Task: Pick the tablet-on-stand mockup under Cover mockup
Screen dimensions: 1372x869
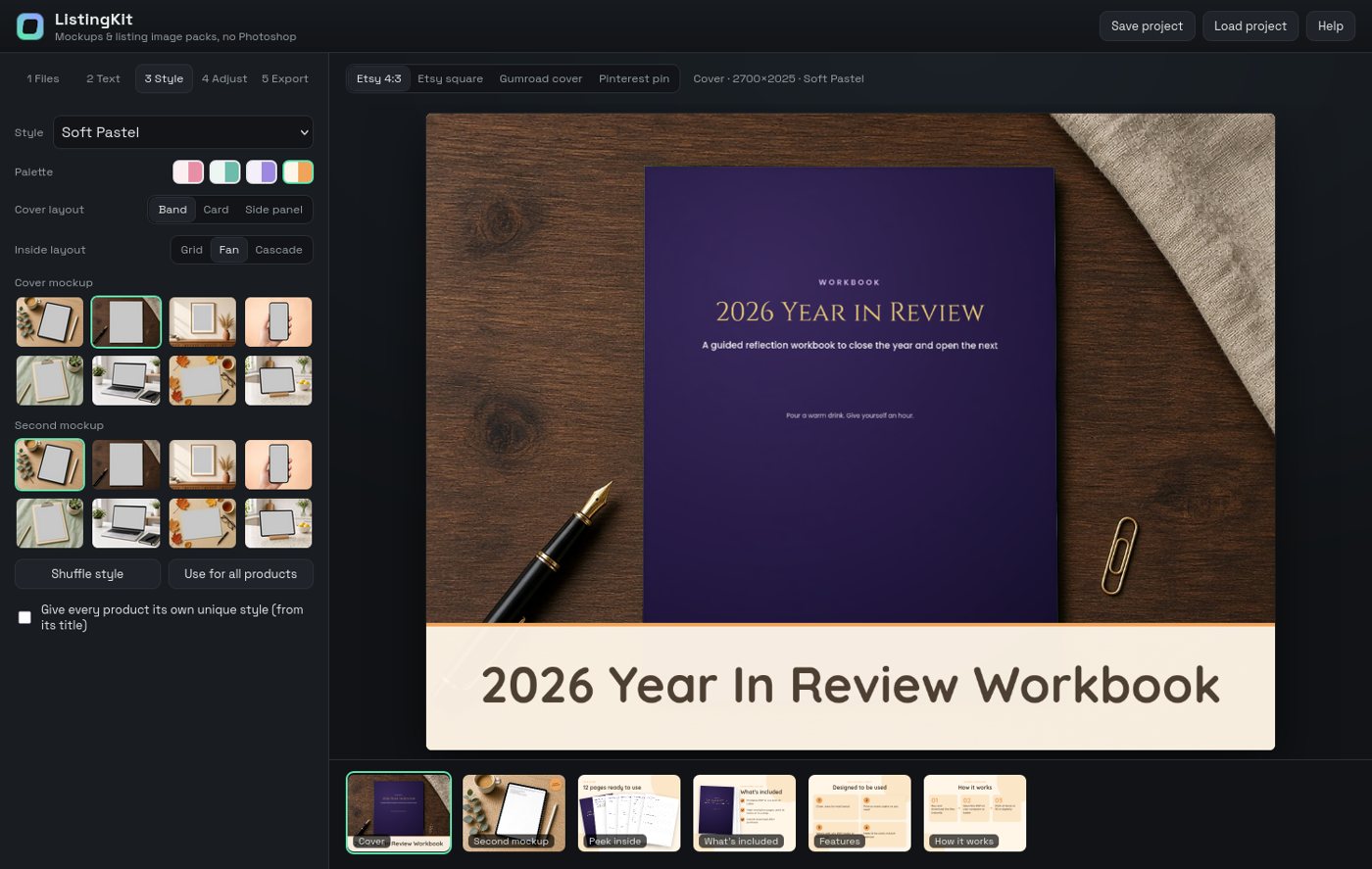Action: [278, 380]
